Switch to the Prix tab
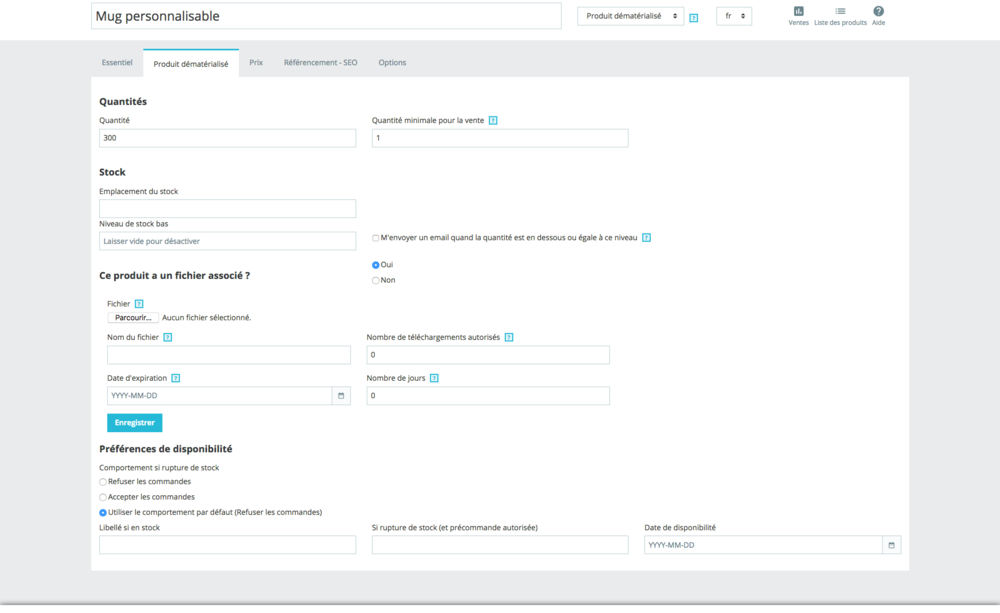Viewport: 1000px width, 613px height. (x=256, y=63)
